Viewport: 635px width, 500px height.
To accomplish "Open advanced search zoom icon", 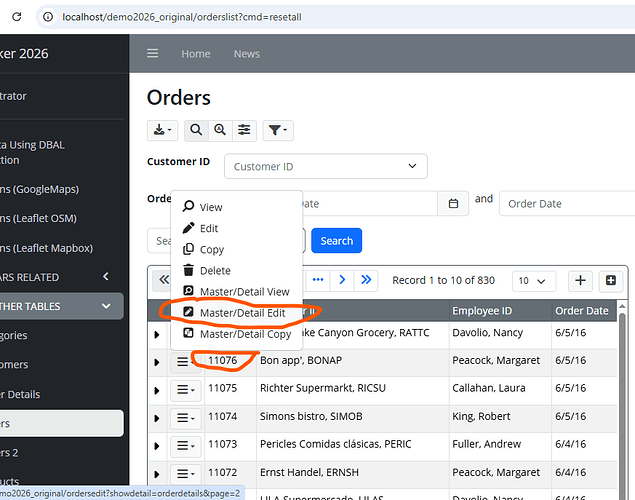I will pos(220,130).
